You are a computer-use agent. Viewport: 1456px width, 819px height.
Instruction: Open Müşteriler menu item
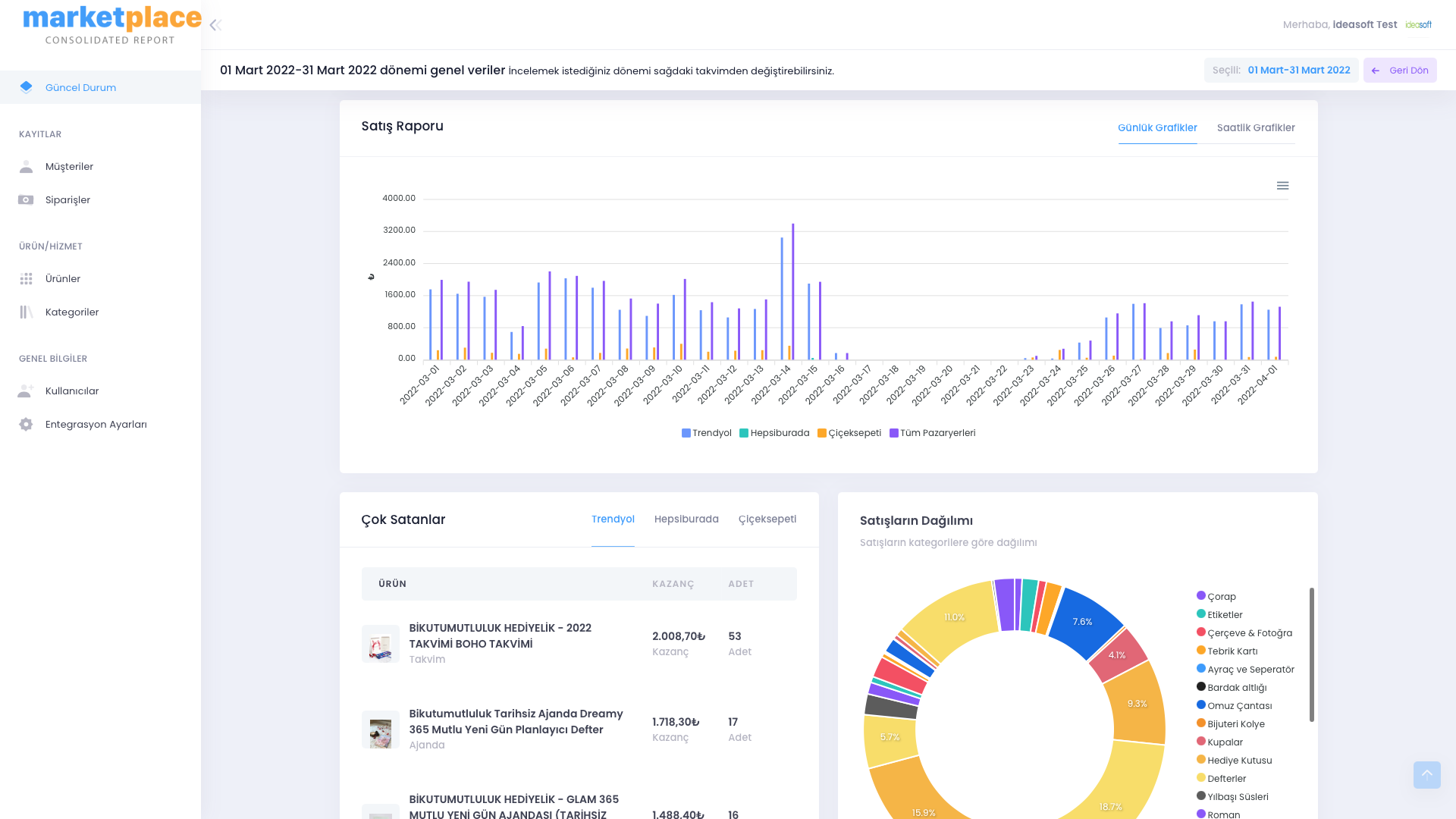pos(100,166)
